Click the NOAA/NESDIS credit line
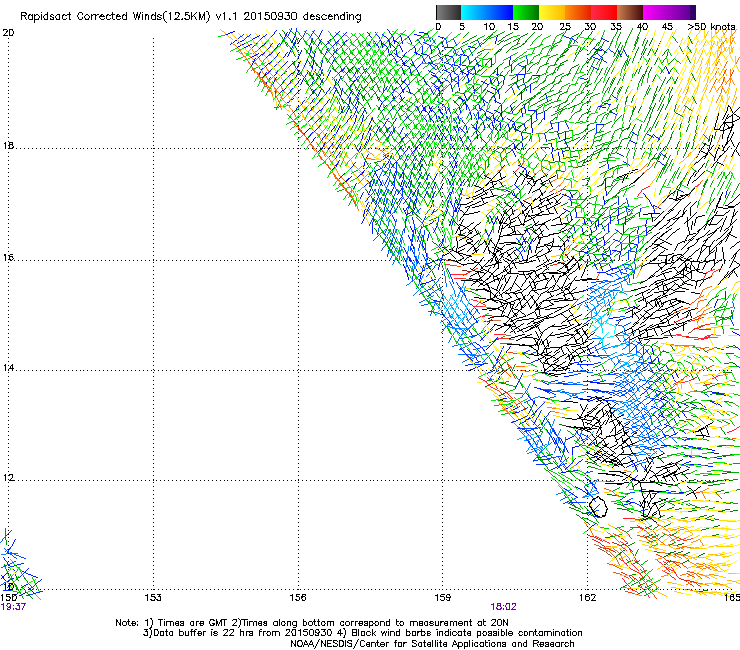 432,644
